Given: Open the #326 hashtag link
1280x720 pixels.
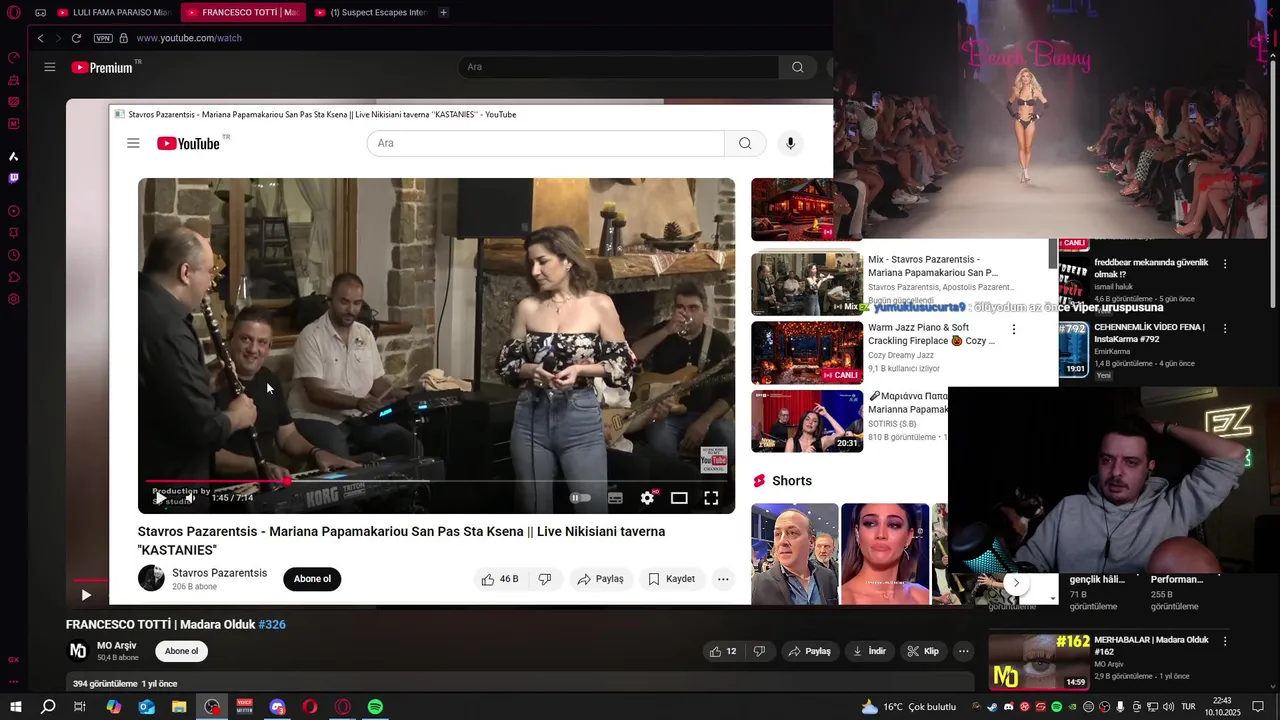Looking at the screenshot, I should [x=272, y=624].
